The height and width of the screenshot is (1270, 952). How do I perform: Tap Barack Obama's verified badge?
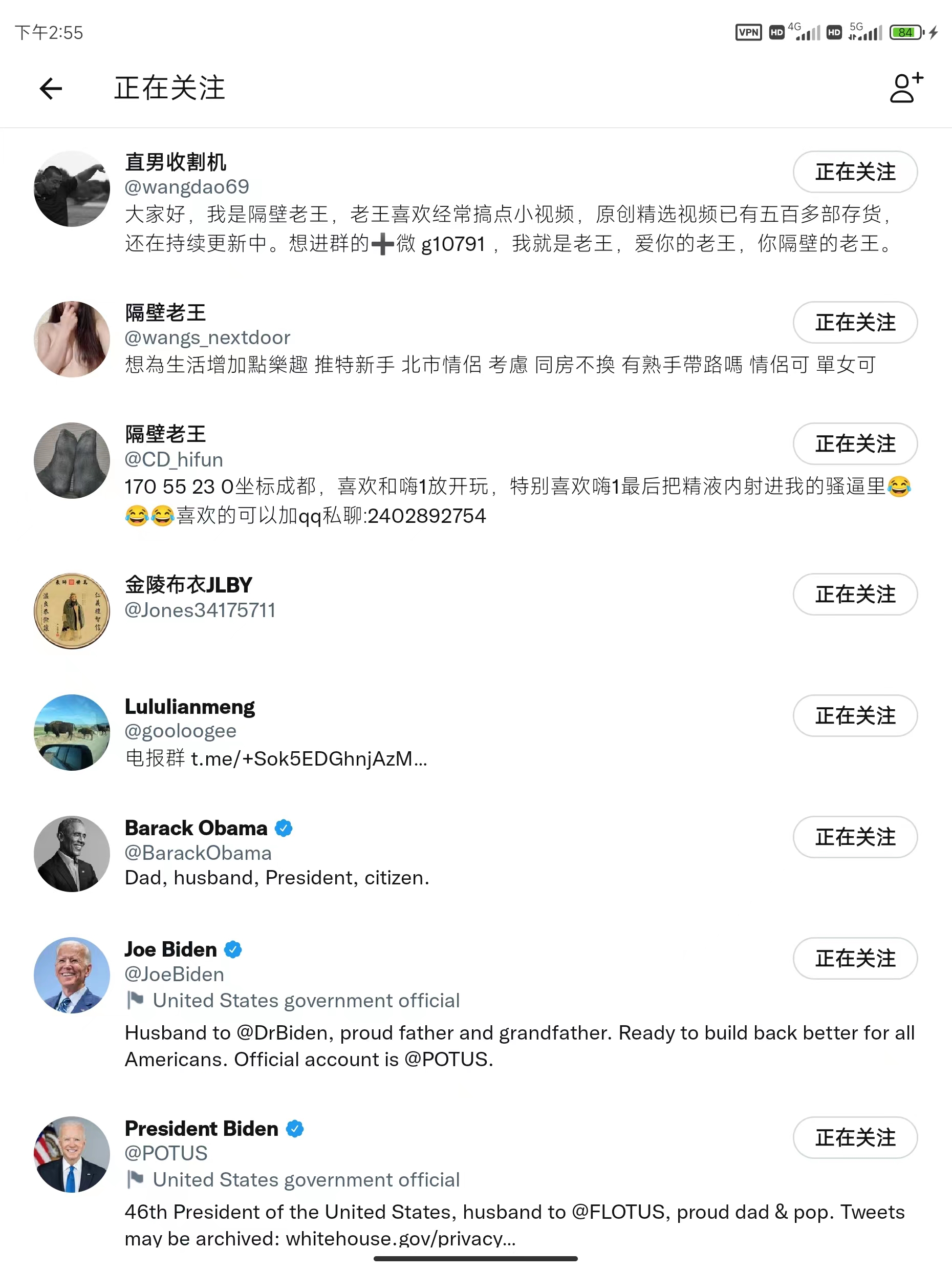point(284,828)
